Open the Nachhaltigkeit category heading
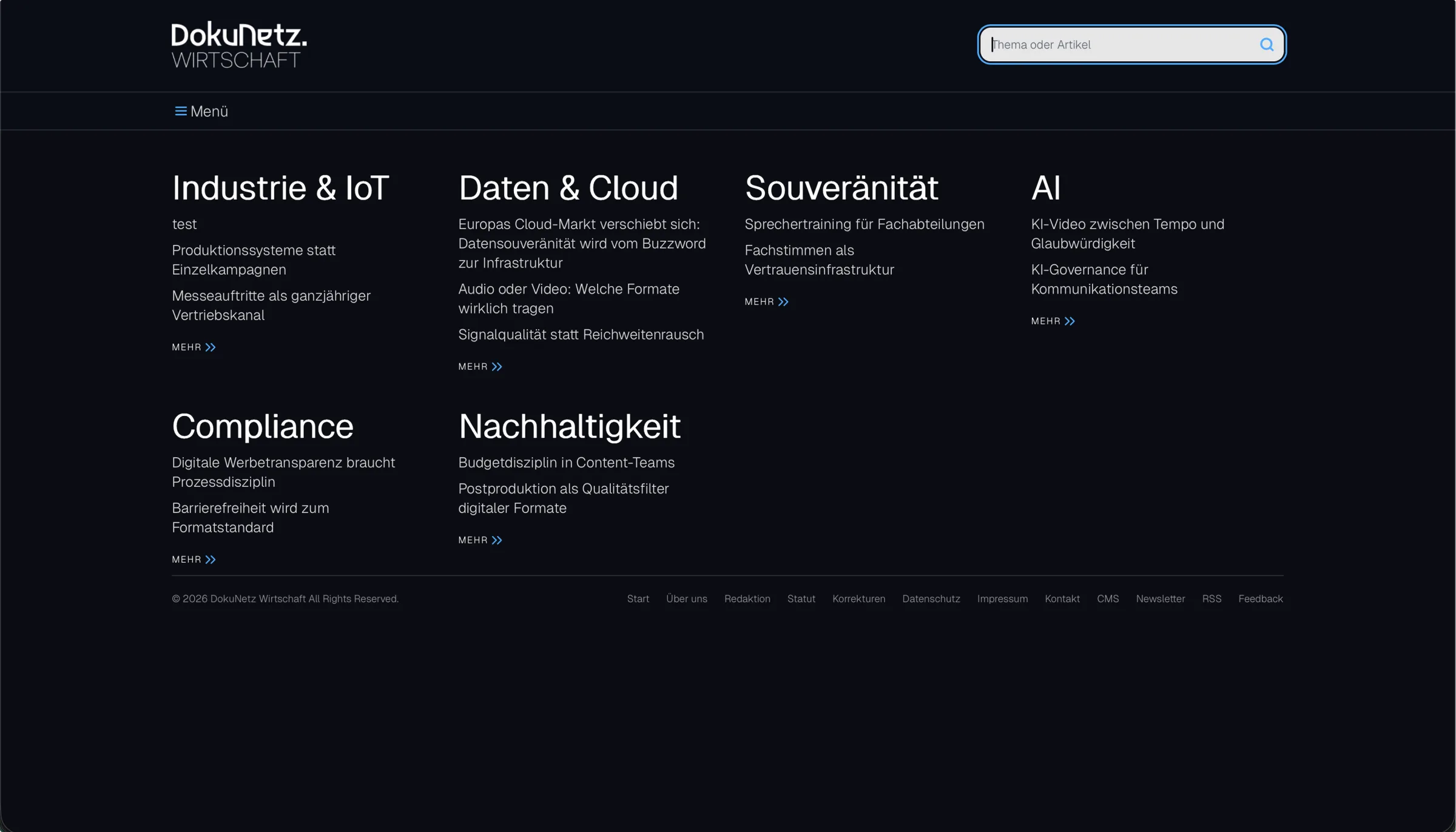 pyautogui.click(x=569, y=426)
